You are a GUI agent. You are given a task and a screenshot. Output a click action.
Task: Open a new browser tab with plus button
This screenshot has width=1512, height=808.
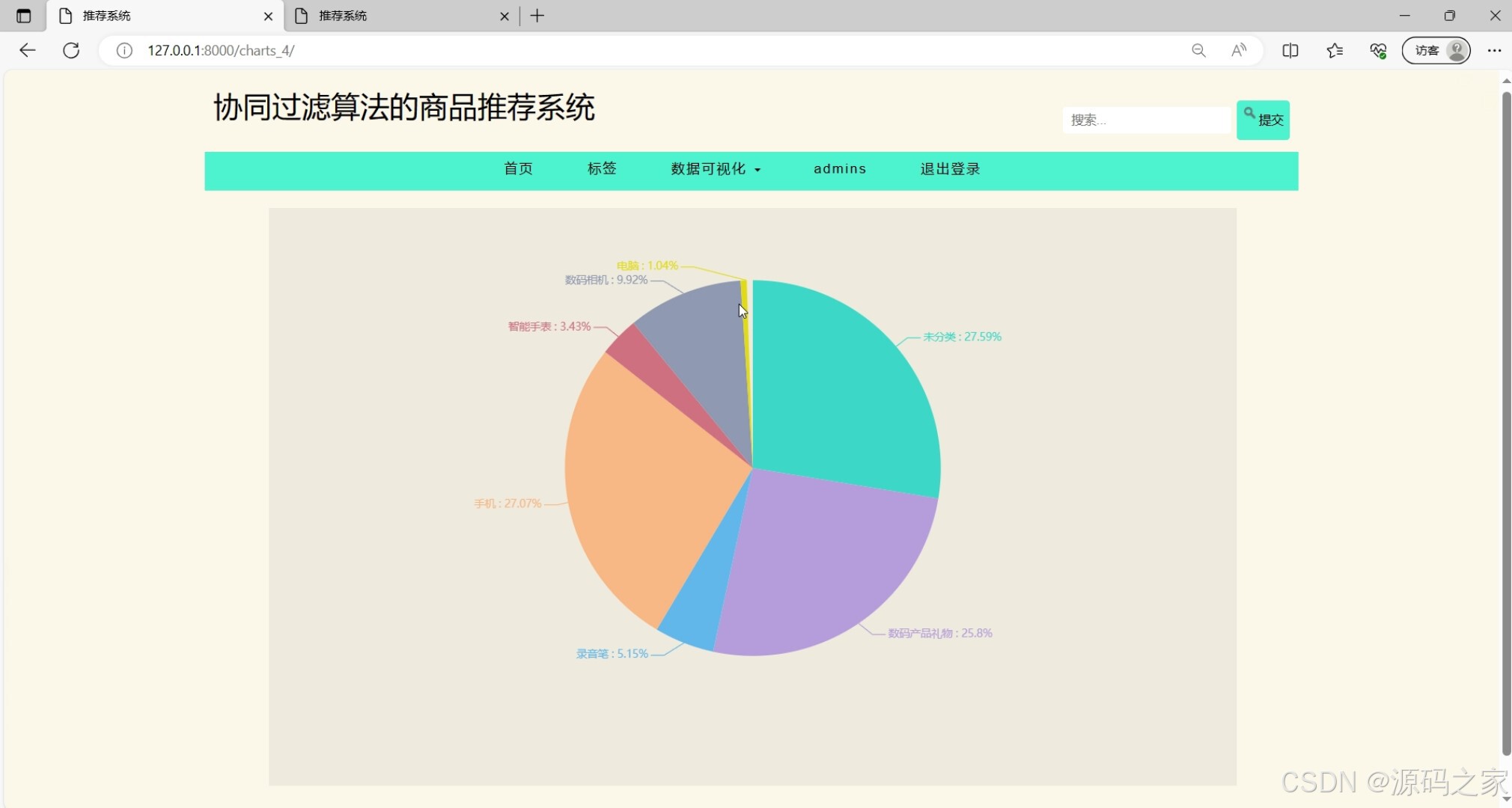[x=537, y=15]
